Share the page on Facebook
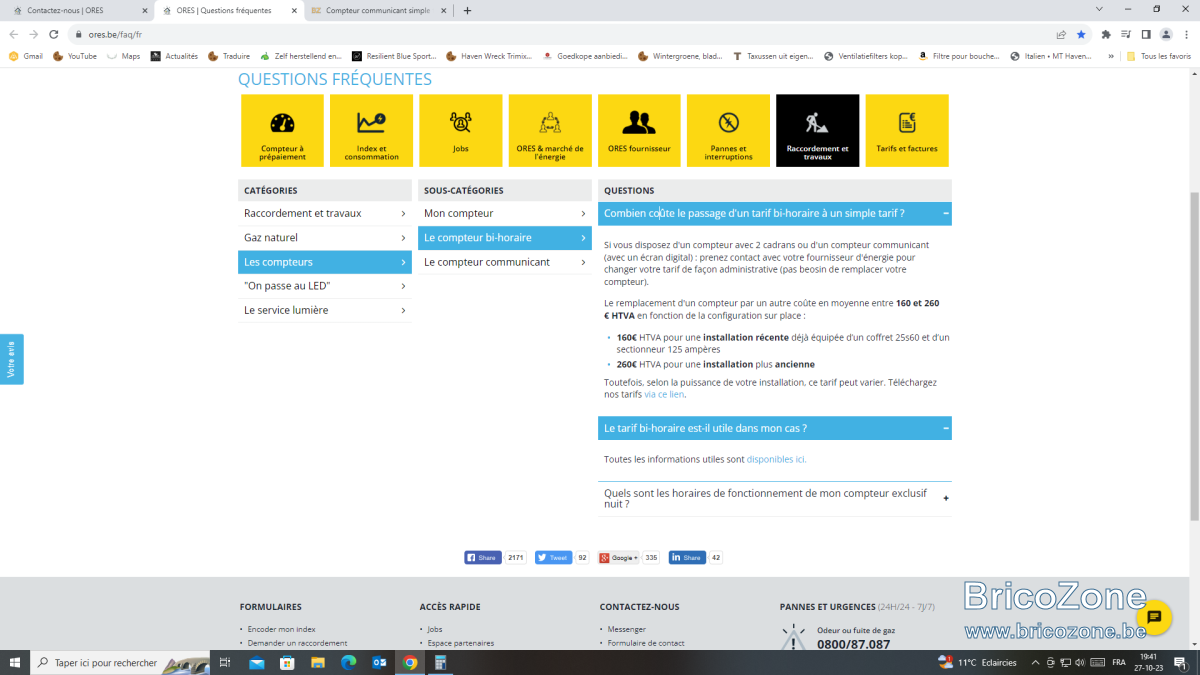 [483, 558]
